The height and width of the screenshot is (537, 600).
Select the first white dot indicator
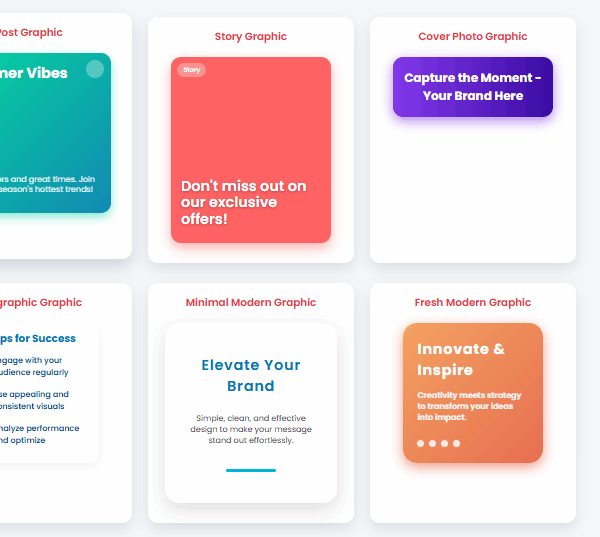421,443
